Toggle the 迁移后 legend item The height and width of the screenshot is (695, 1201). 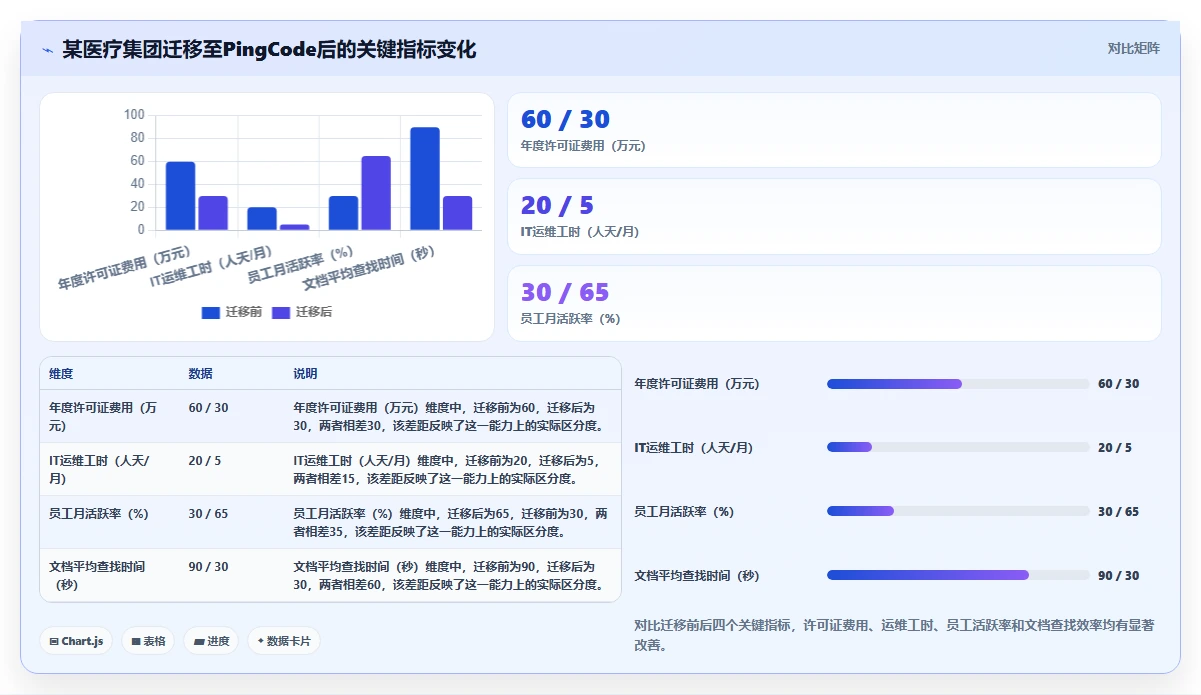click(302, 312)
